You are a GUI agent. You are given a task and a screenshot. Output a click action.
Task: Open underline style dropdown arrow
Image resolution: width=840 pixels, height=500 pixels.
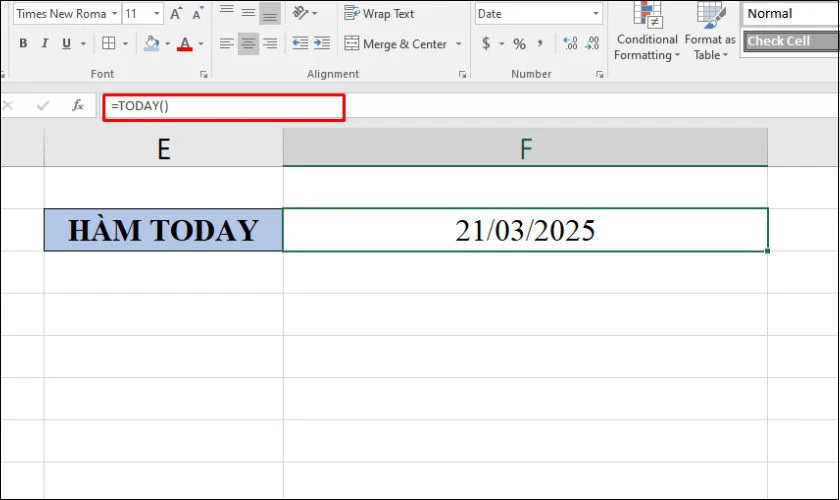point(83,43)
